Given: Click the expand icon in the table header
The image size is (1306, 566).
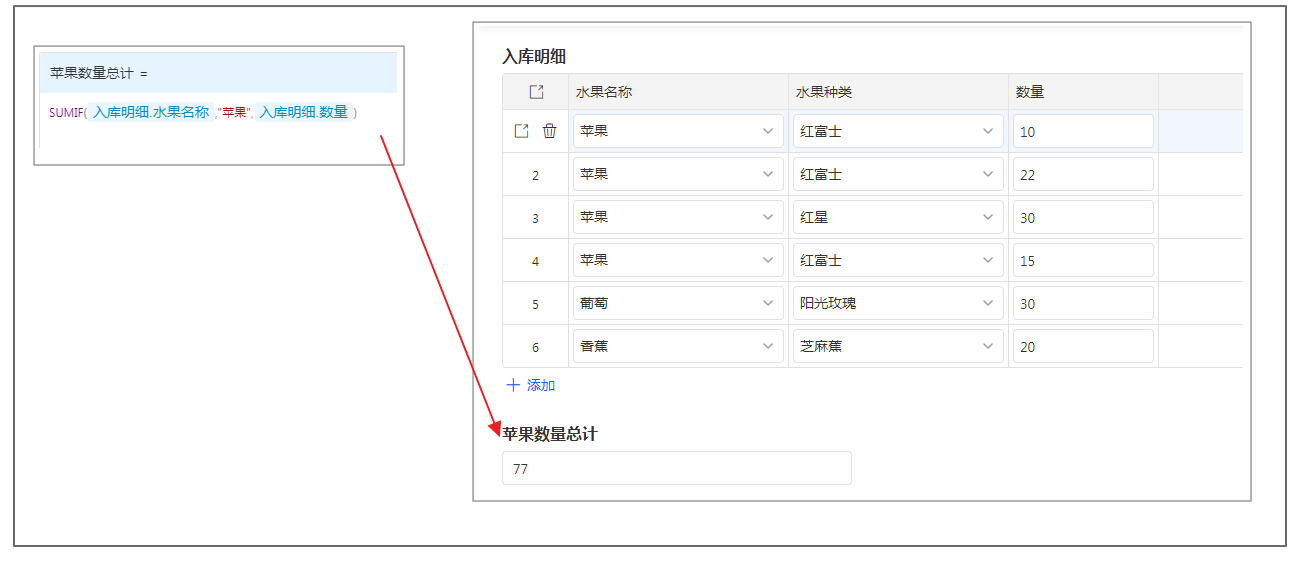Looking at the screenshot, I should pyautogui.click(x=536, y=92).
